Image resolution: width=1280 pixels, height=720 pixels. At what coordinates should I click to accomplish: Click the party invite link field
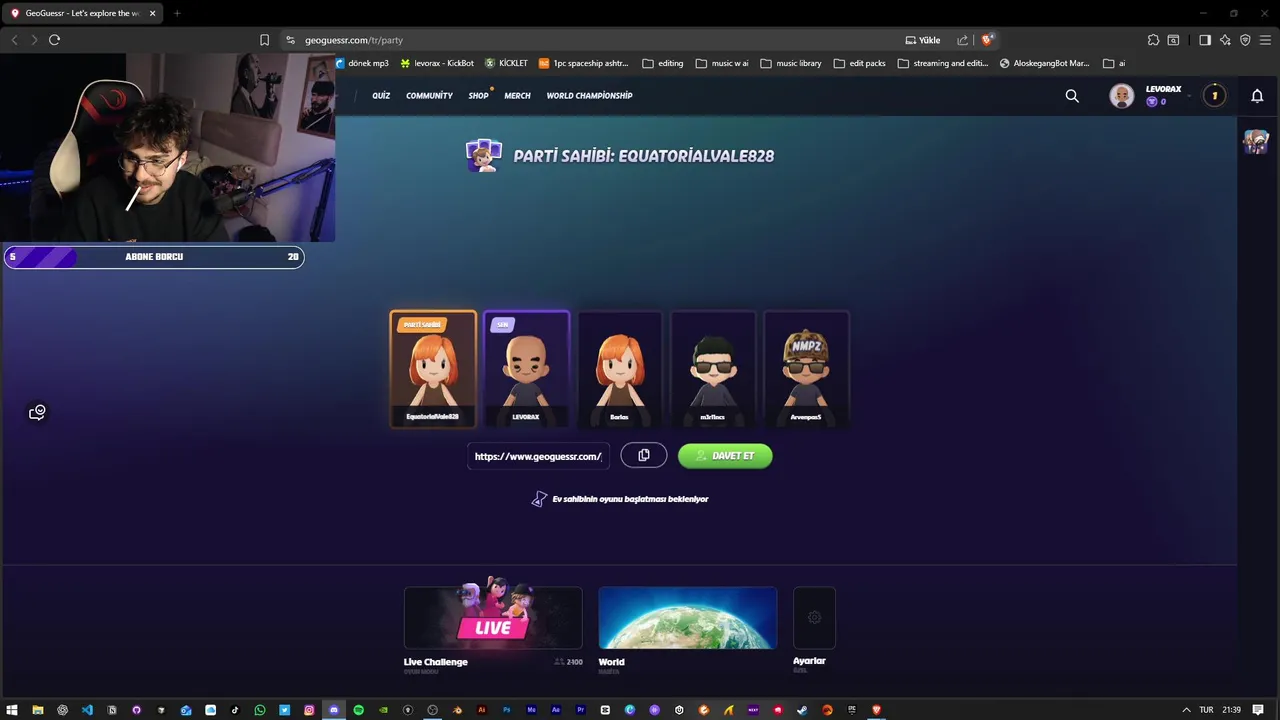click(x=538, y=456)
